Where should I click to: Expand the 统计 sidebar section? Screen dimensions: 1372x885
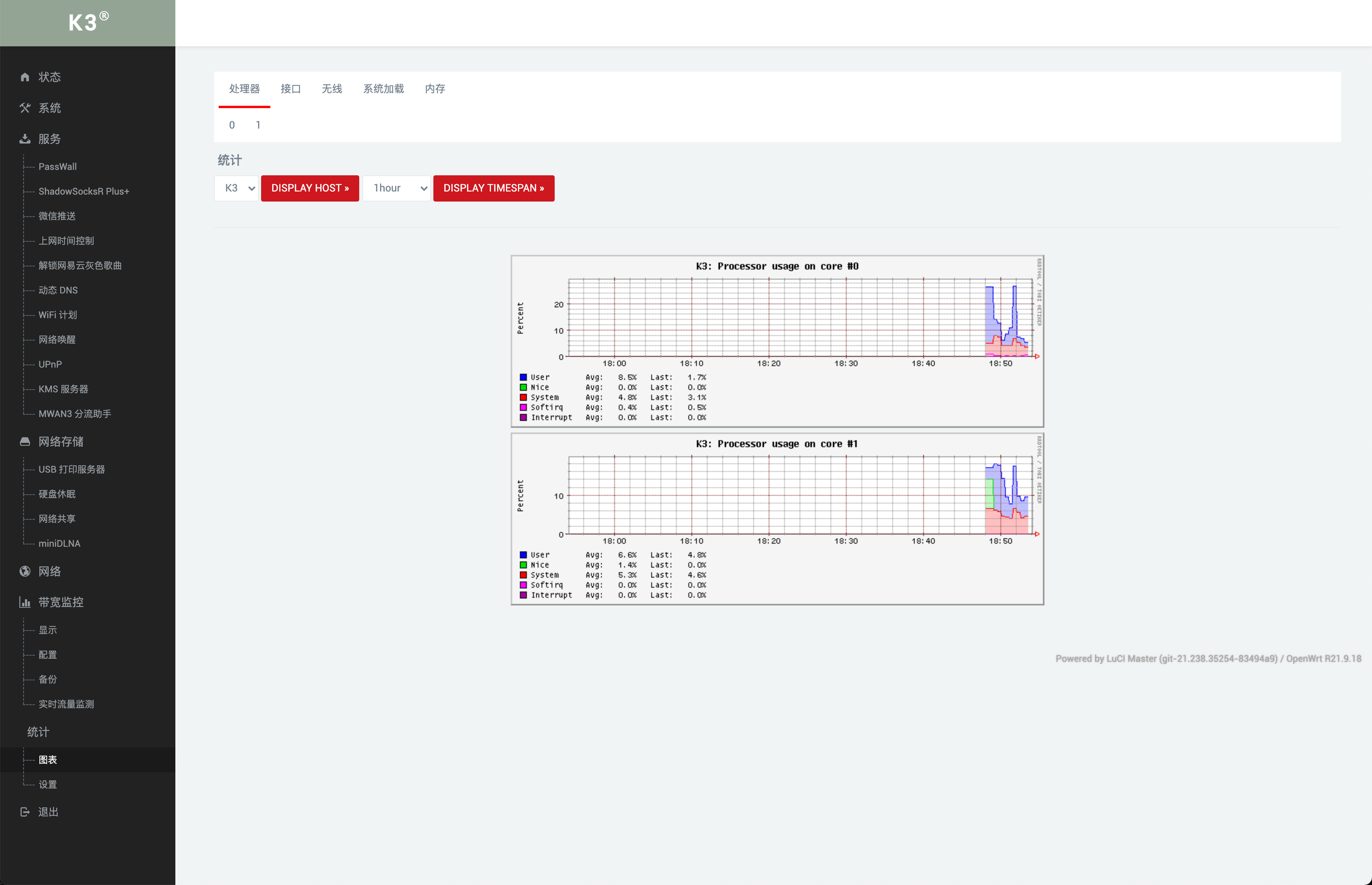39,732
